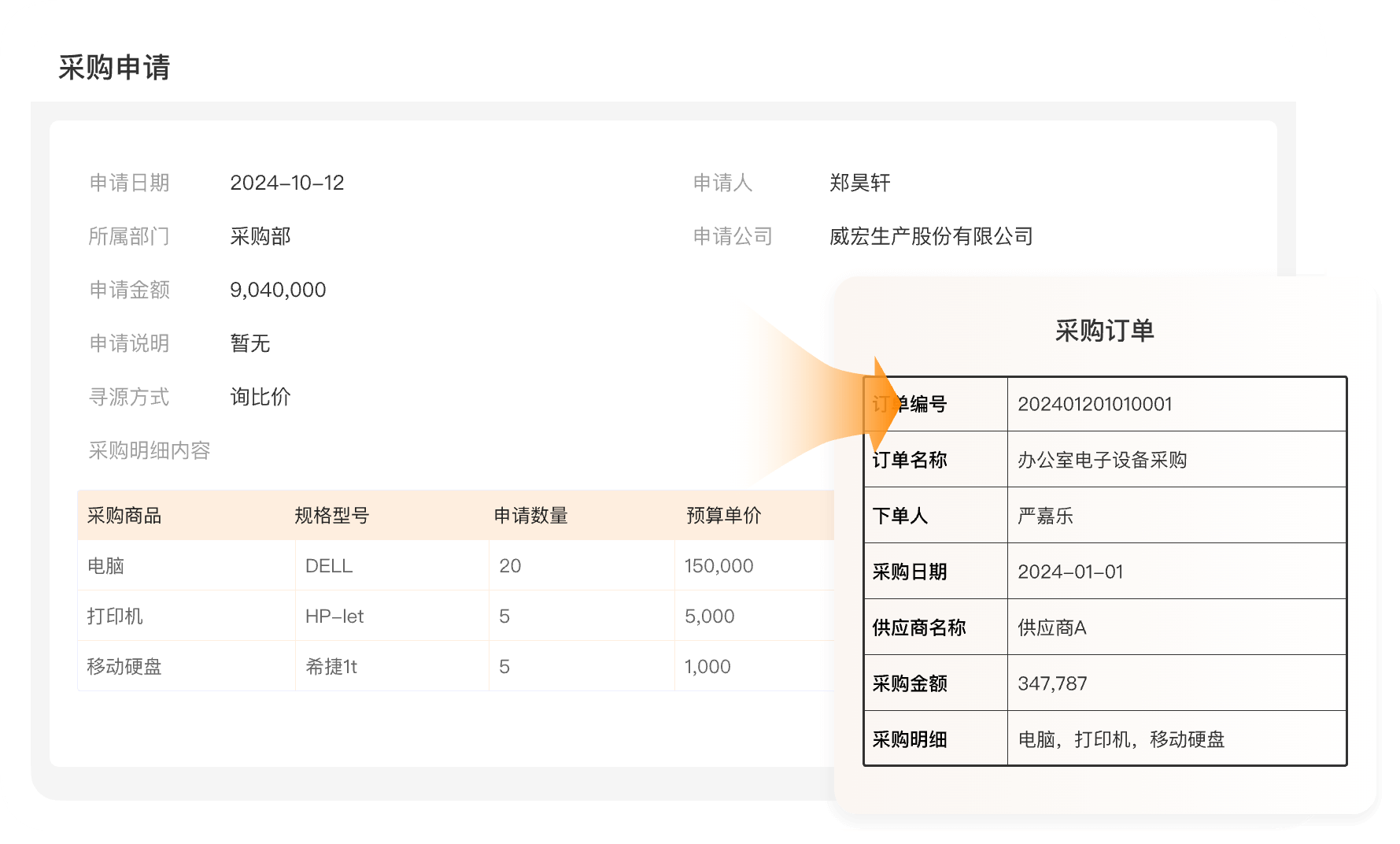Screen dimensions: 1400x844
Task: Click the 预算单价 column header
Action: coord(723,516)
